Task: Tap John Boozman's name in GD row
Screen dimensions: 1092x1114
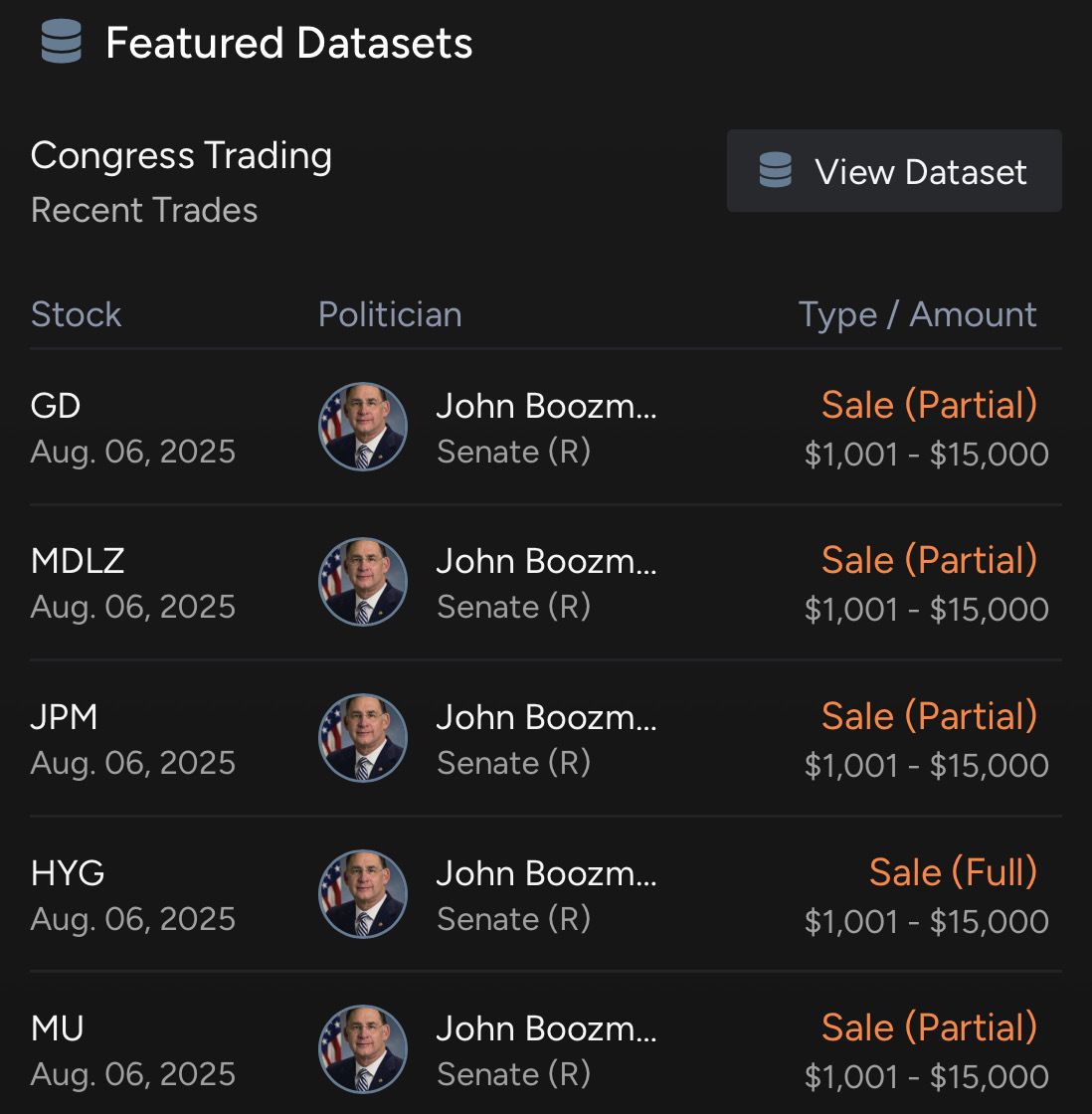Action: 546,407
